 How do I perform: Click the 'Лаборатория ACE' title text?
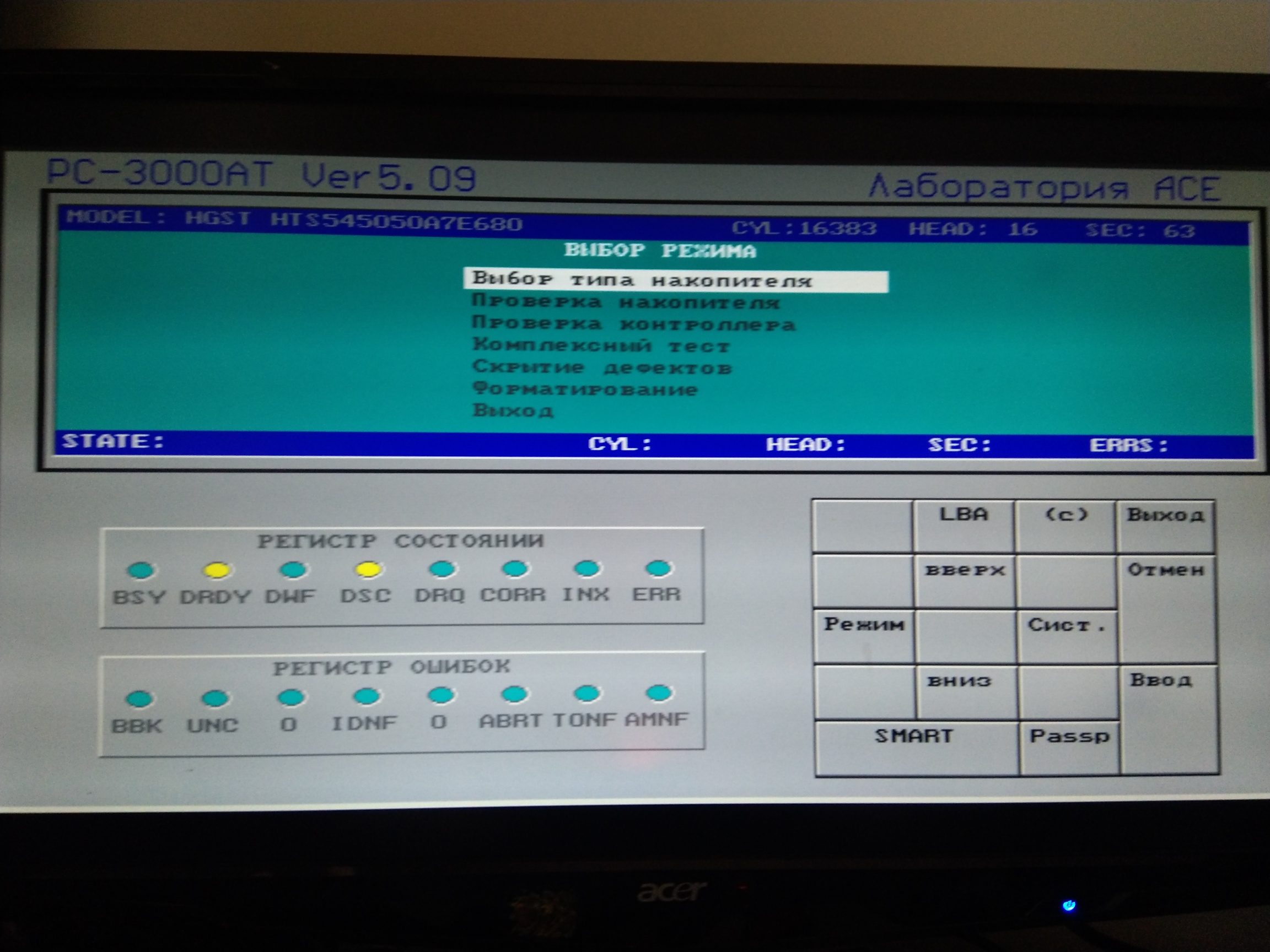point(1045,187)
